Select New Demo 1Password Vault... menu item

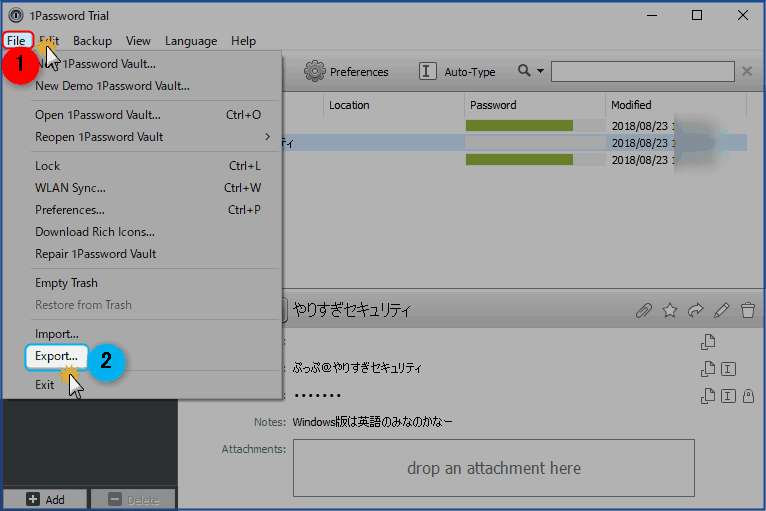coord(155,86)
